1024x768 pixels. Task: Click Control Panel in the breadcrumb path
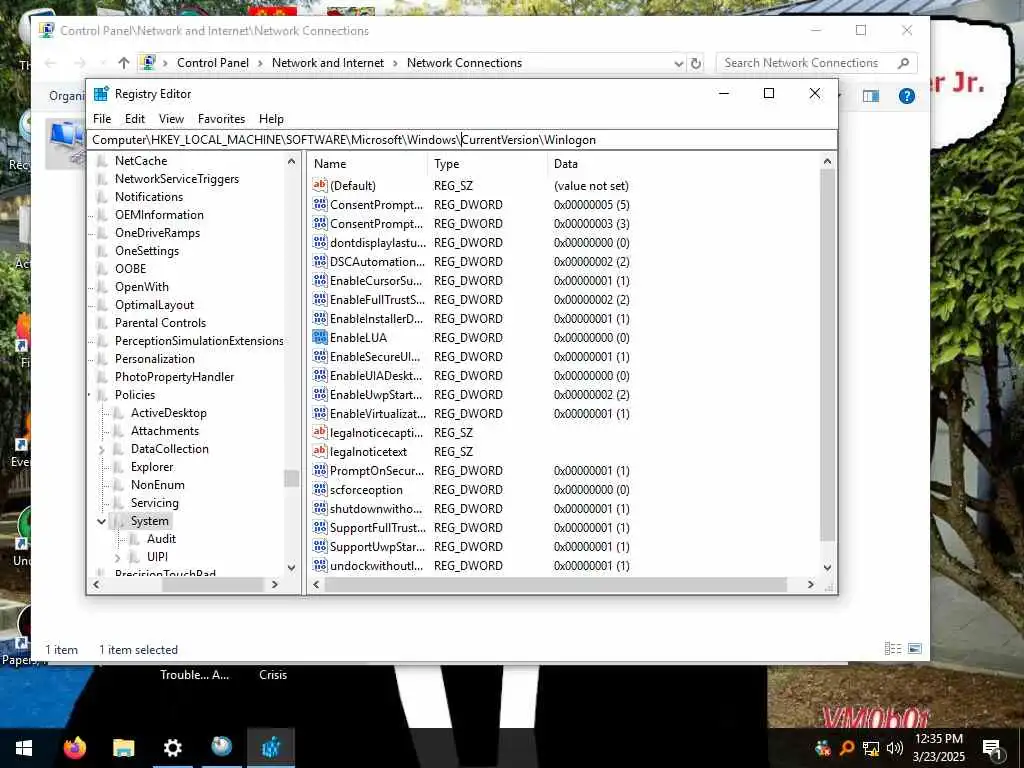tap(213, 63)
